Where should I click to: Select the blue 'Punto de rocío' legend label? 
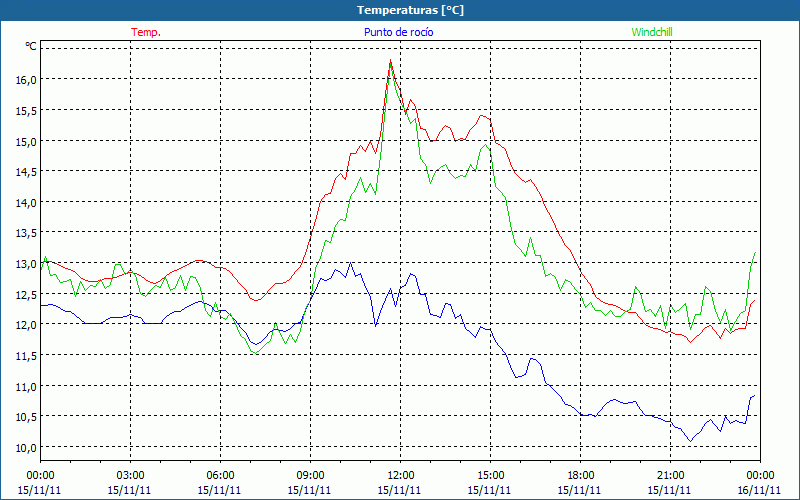(398, 32)
